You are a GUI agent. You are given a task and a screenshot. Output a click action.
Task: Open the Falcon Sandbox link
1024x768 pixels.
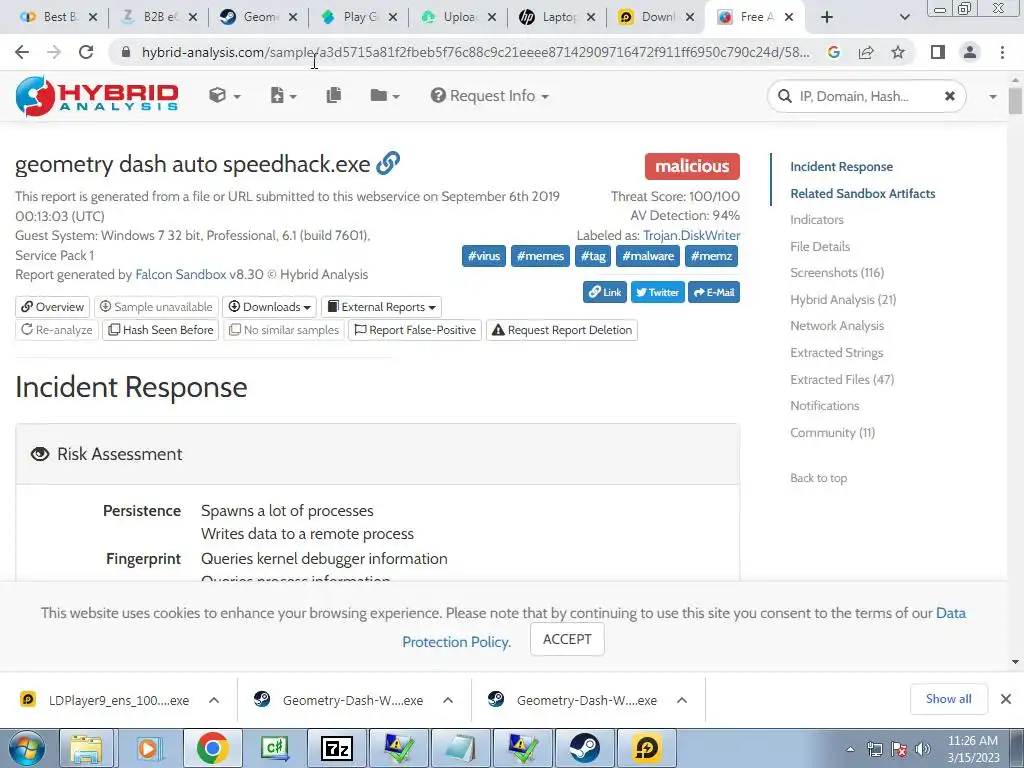[180, 275]
